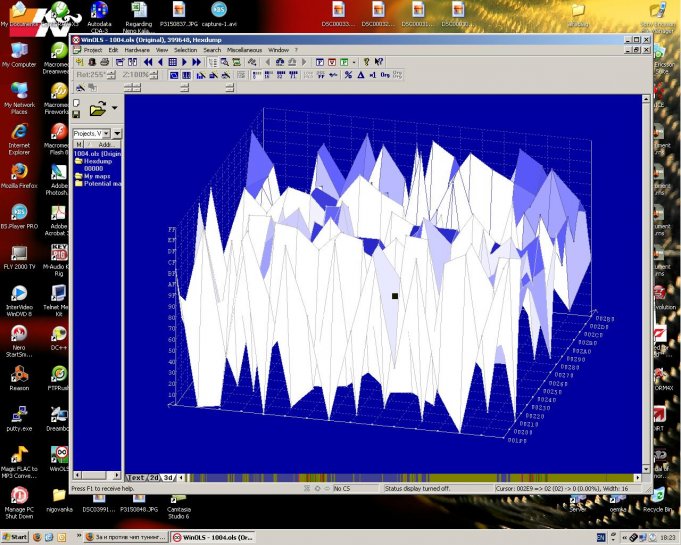
Task: Click the percent display toolbar icon
Action: [x=349, y=74]
